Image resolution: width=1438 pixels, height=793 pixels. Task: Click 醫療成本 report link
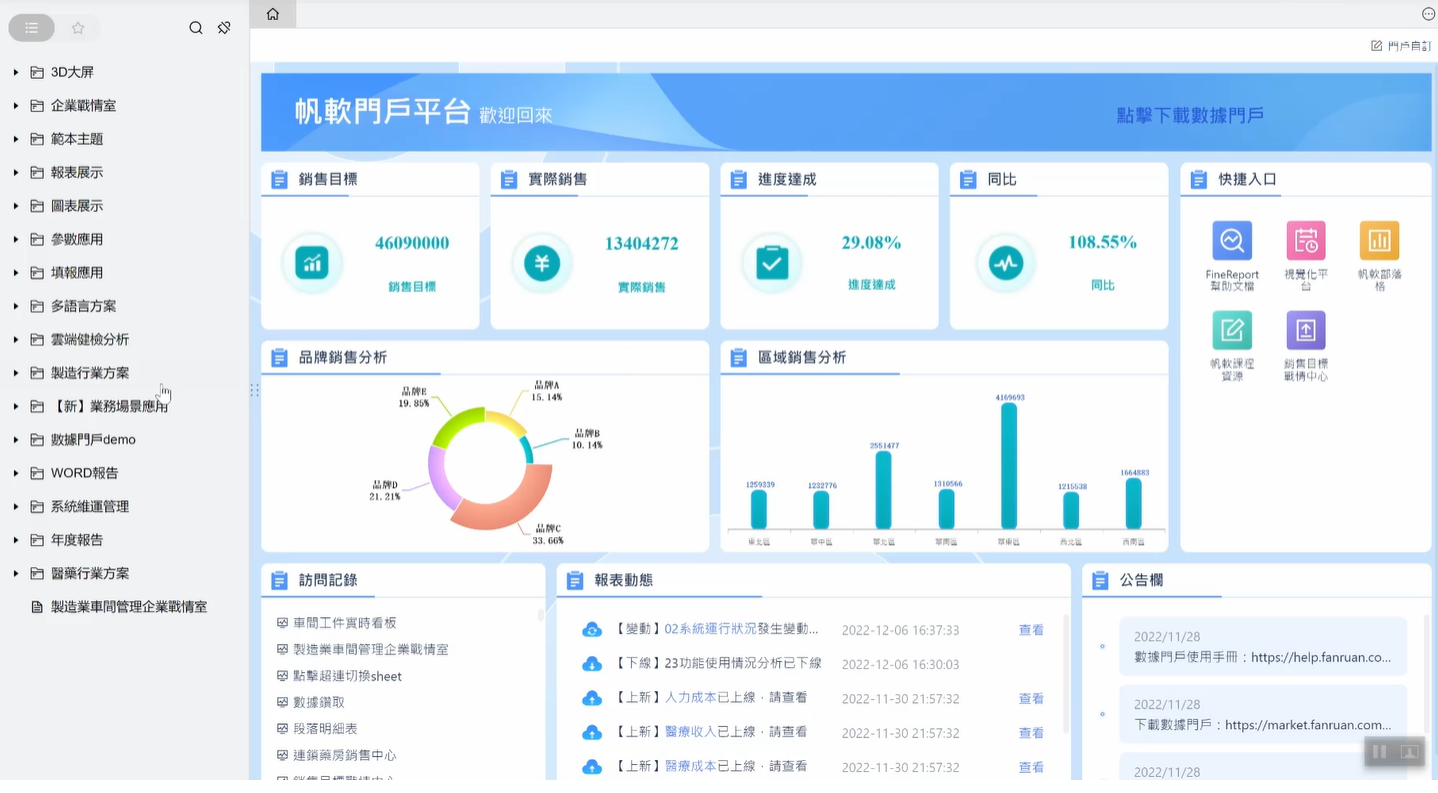pos(691,766)
